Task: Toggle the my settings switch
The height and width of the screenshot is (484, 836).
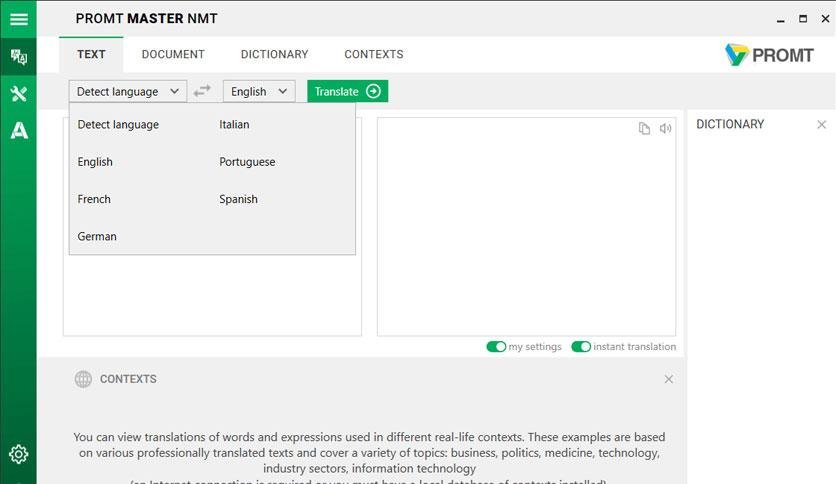Action: tap(496, 347)
